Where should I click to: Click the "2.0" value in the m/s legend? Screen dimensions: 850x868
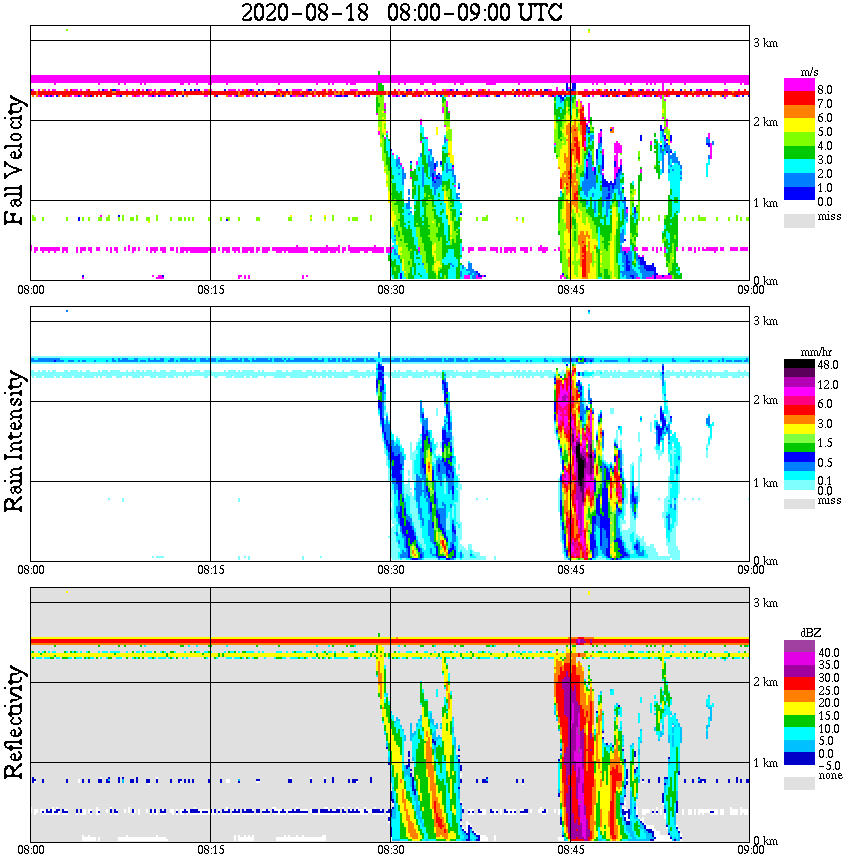(825, 174)
